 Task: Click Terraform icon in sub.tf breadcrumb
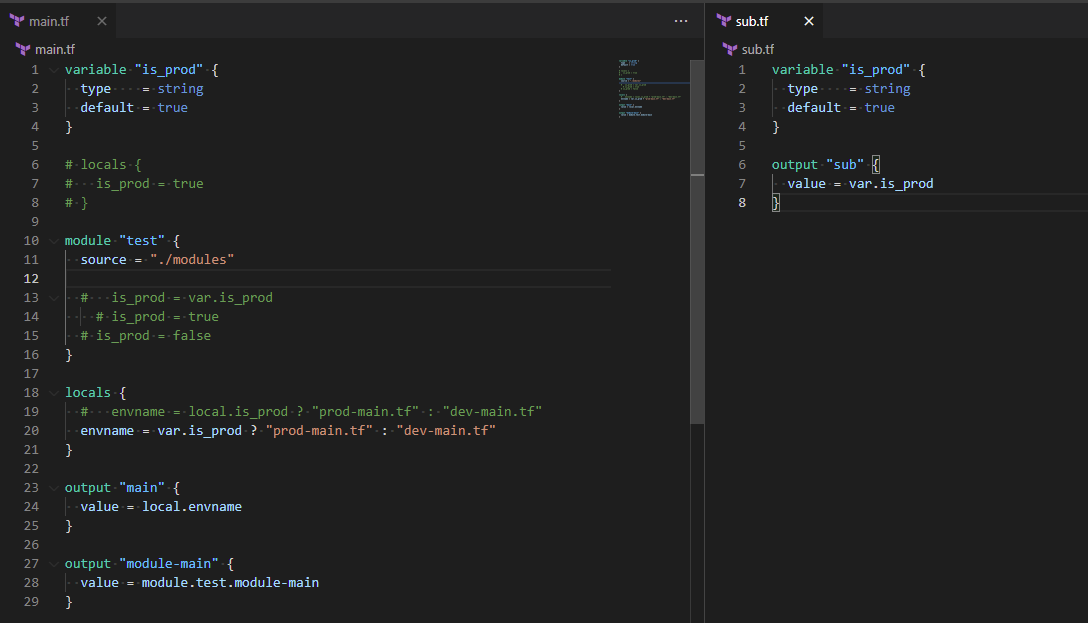729,49
